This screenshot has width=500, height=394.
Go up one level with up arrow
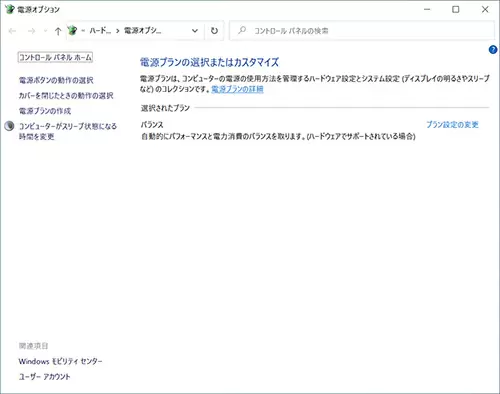coord(58,31)
